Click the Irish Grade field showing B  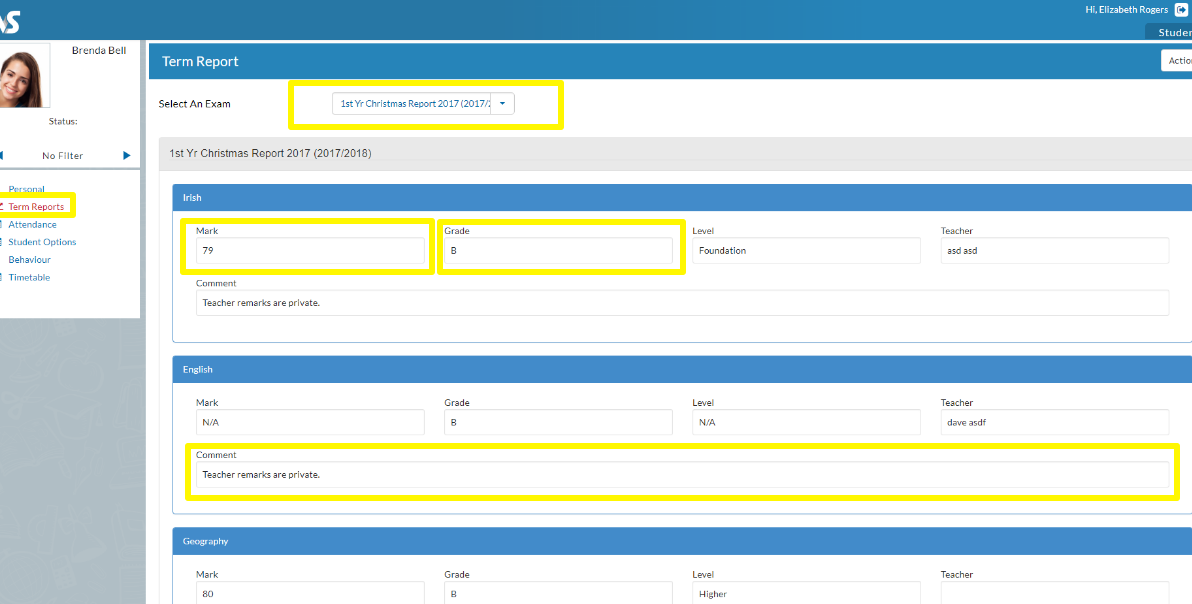(558, 251)
